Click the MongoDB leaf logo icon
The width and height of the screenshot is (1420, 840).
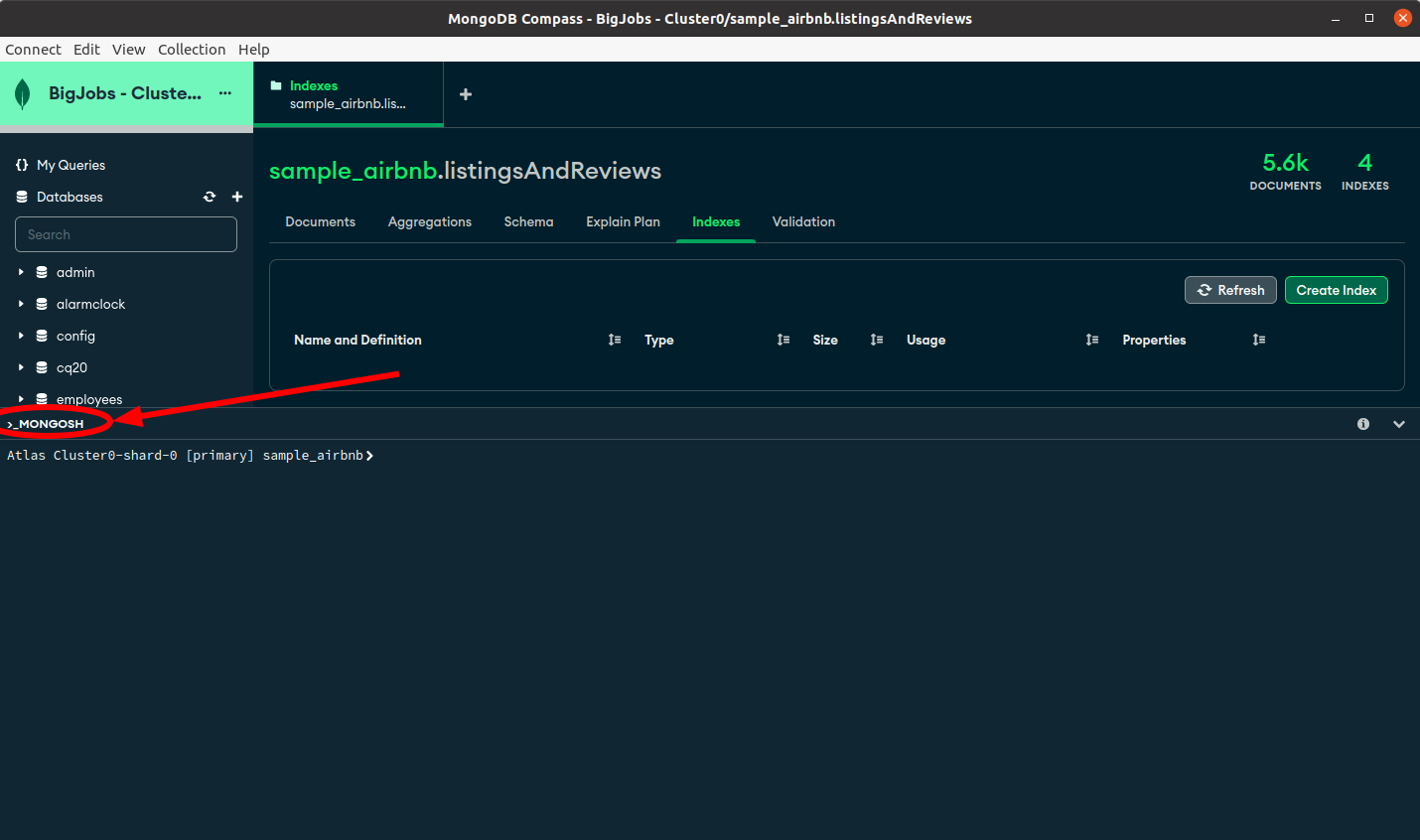click(x=23, y=94)
